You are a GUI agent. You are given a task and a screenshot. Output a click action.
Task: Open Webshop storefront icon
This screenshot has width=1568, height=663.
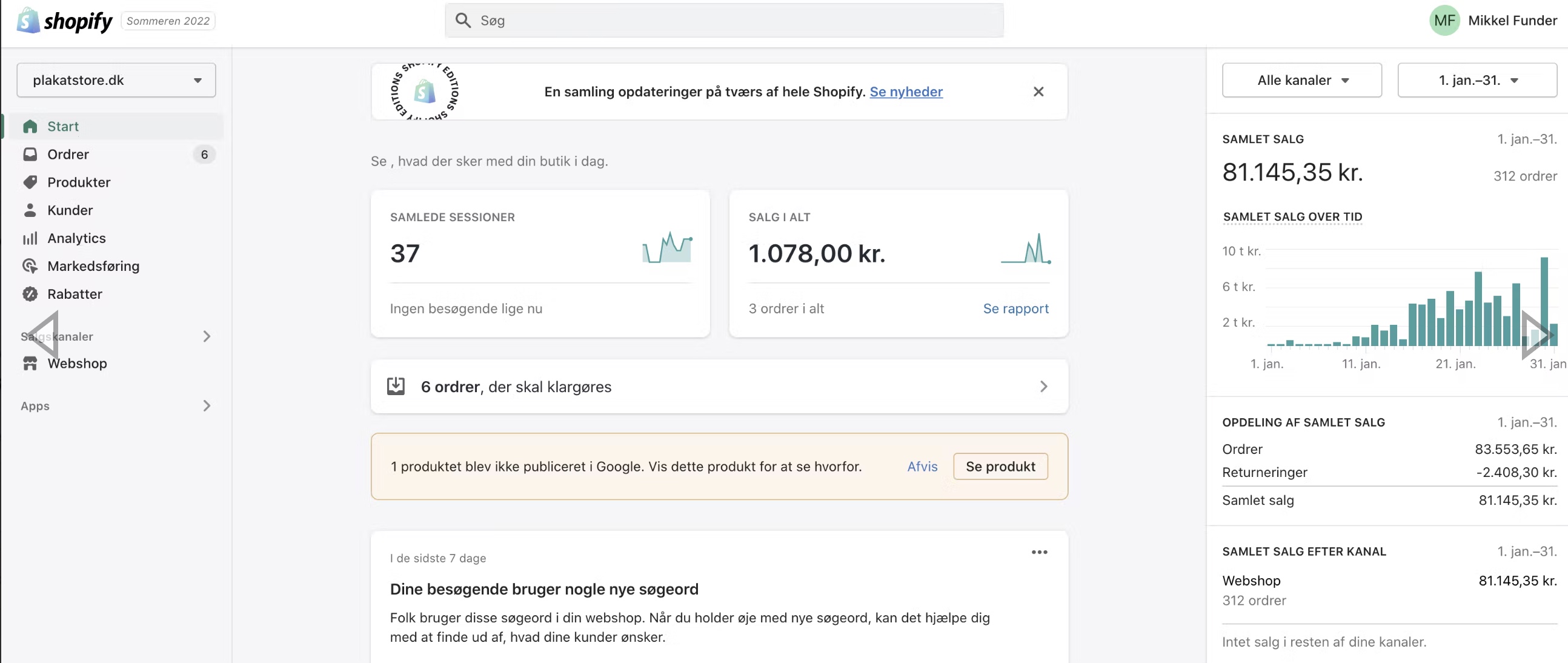30,364
